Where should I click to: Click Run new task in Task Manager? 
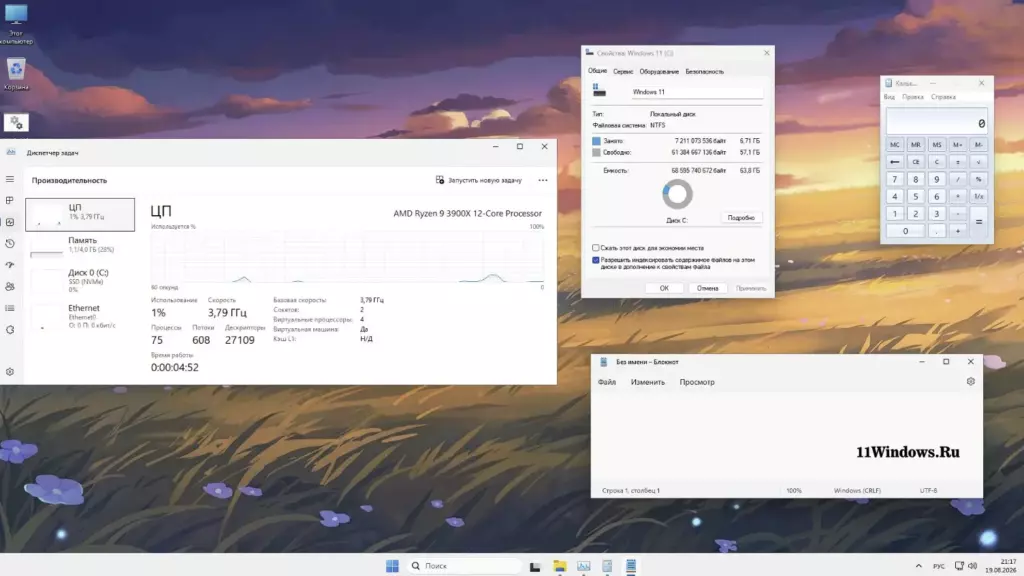pos(479,180)
